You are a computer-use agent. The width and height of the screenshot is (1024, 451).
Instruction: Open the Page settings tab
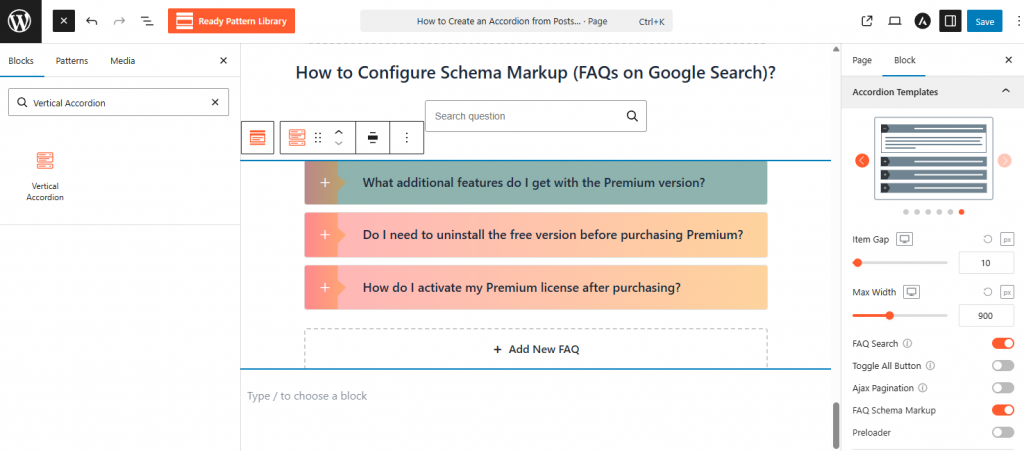(x=862, y=61)
